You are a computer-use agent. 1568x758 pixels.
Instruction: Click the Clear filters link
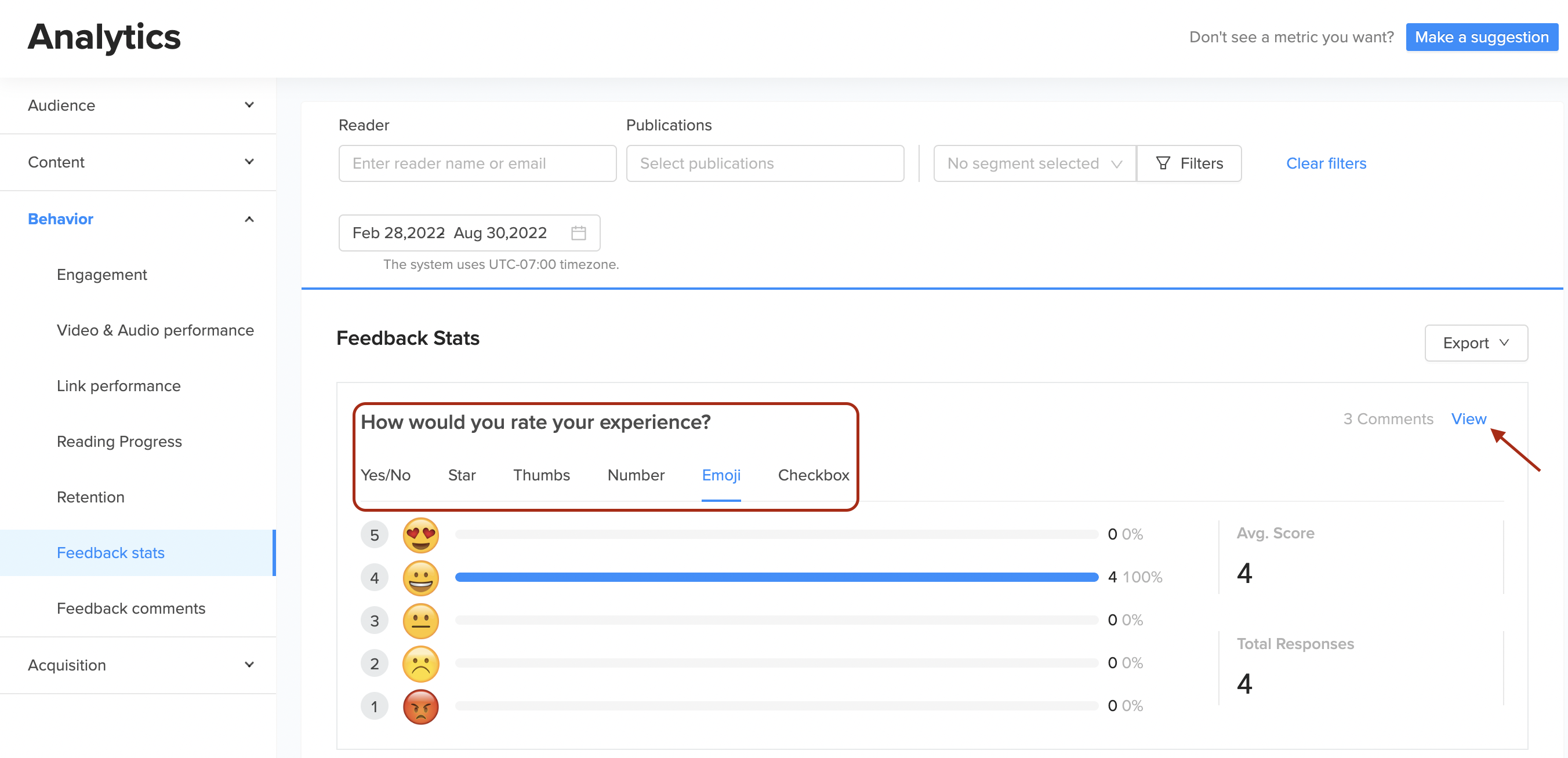coord(1325,163)
